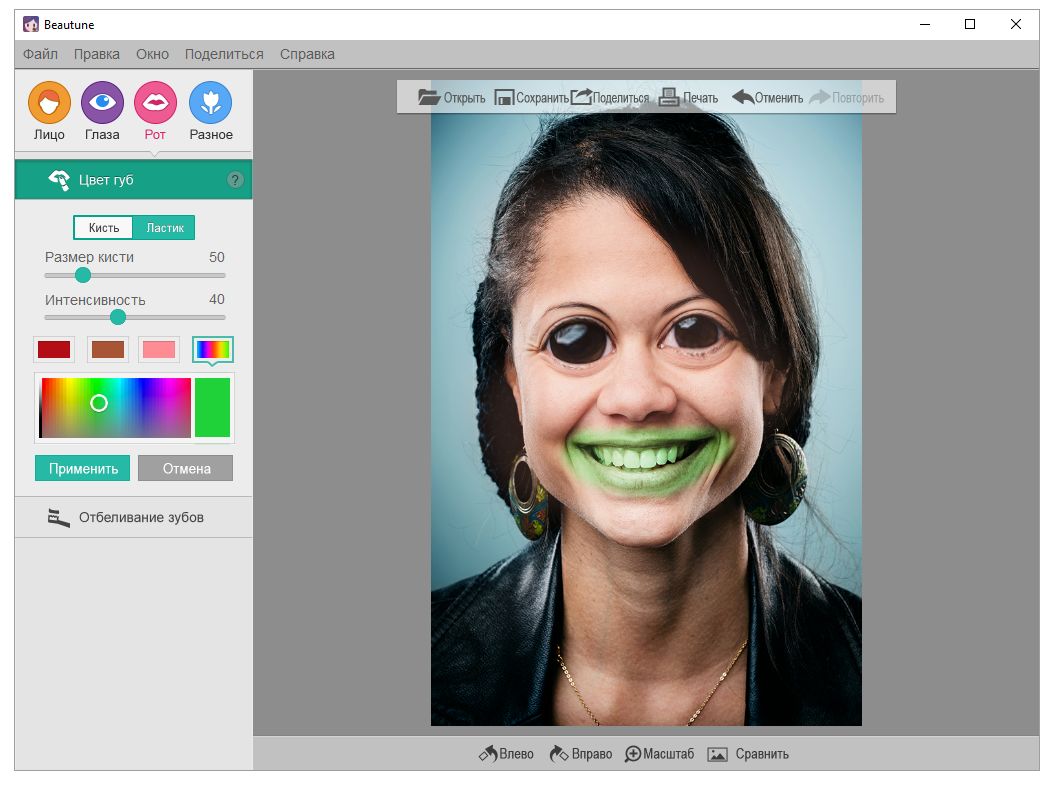Viewport: 1059px width, 787px height.
Task: Open the Разное (Misc) tools icon
Action: pos(210,103)
